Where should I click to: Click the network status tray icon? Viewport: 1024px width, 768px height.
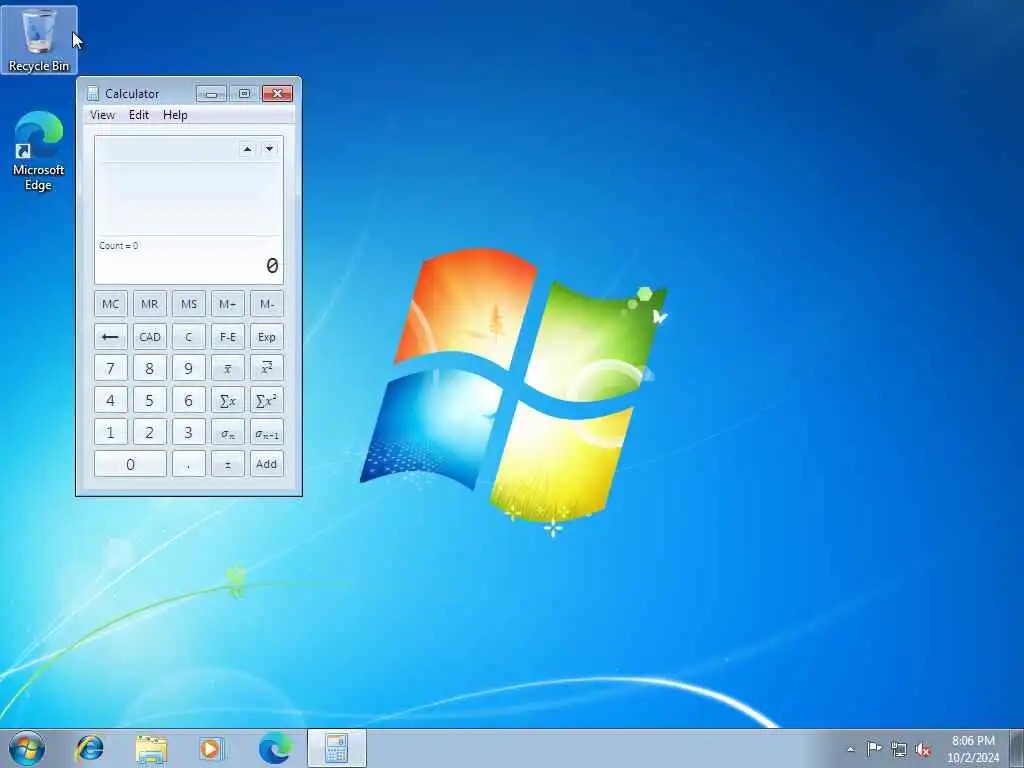[x=899, y=749]
